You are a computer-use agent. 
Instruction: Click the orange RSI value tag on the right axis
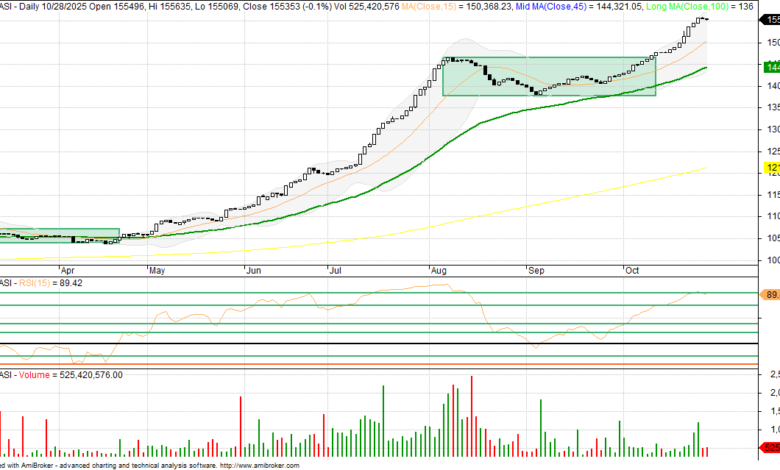click(772, 294)
